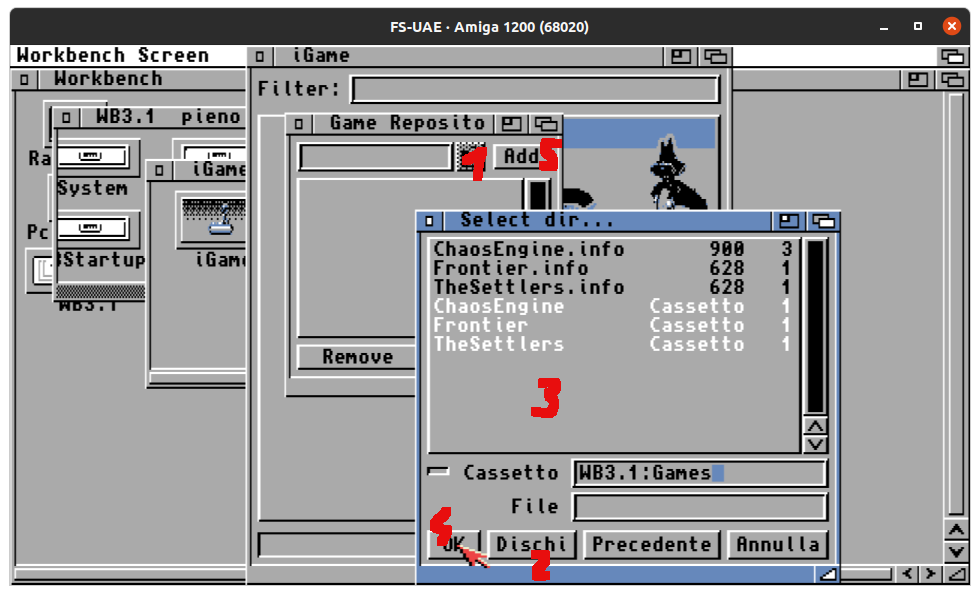The image size is (980, 595).
Task: Click Select dir list scroll down arrow
Action: (815, 445)
